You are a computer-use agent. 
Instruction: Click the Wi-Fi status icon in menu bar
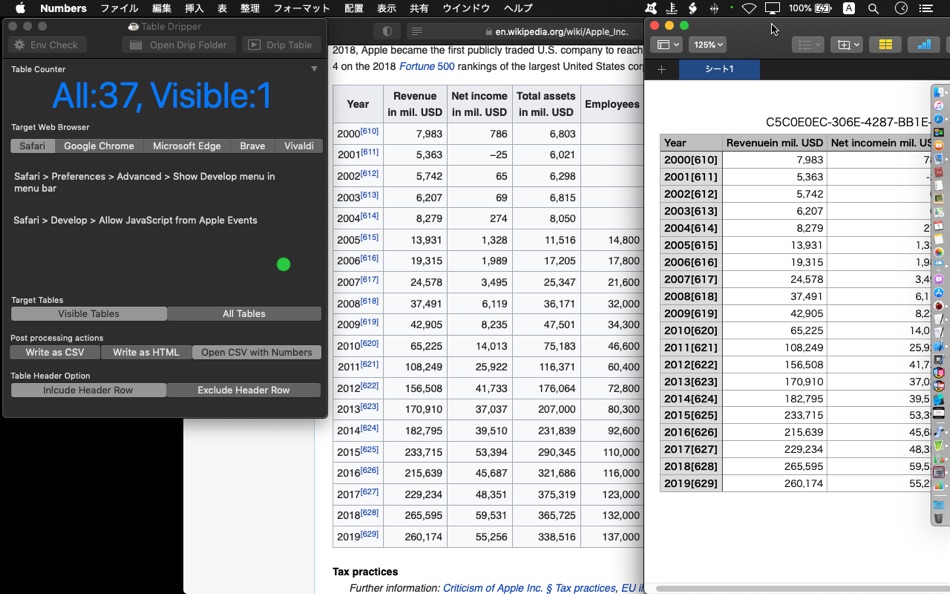click(x=749, y=8)
